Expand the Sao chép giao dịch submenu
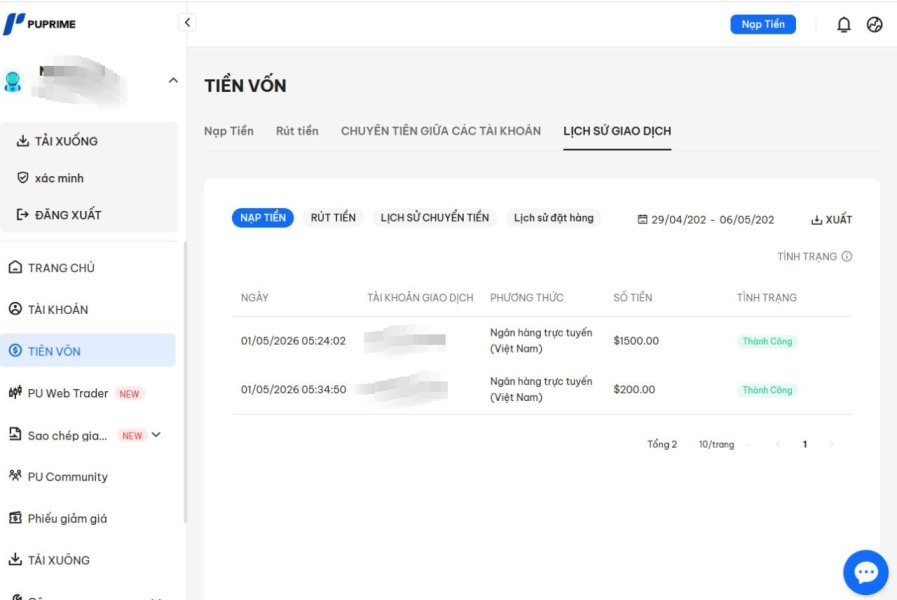The image size is (897, 600). pyautogui.click(x=156, y=435)
